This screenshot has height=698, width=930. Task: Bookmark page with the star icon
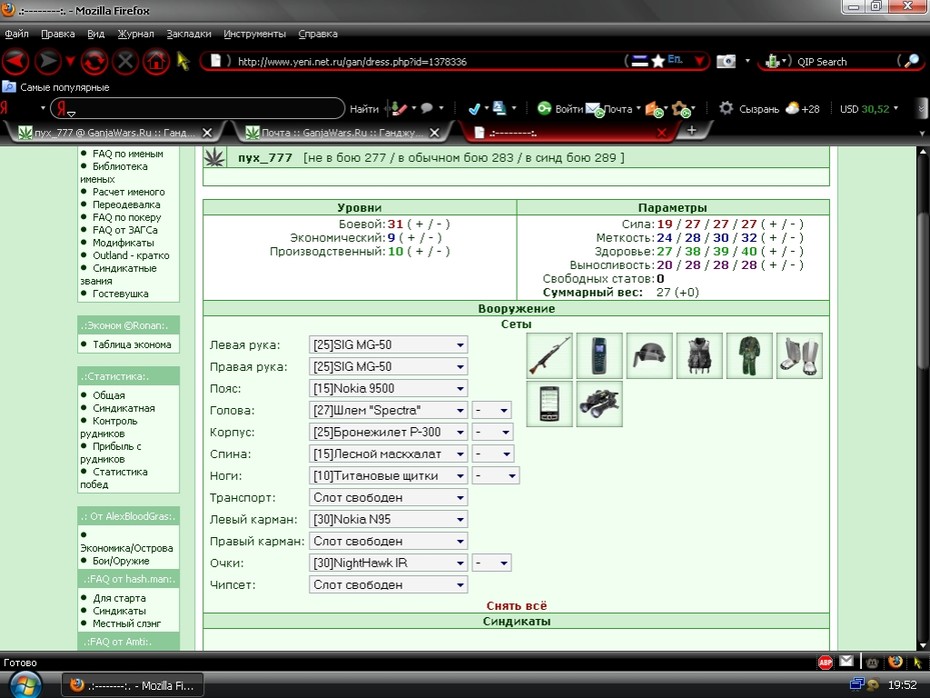658,61
